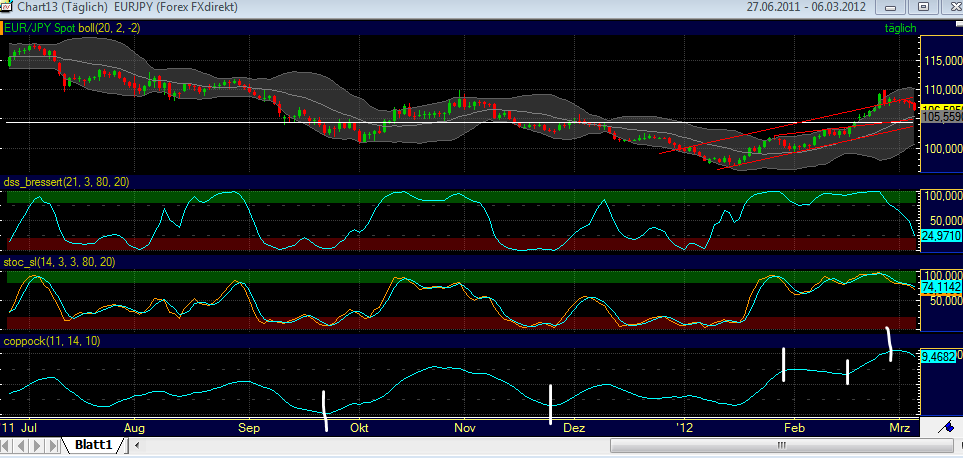
Task: Click the täglich timeframe label
Action: pyautogui.click(x=901, y=29)
